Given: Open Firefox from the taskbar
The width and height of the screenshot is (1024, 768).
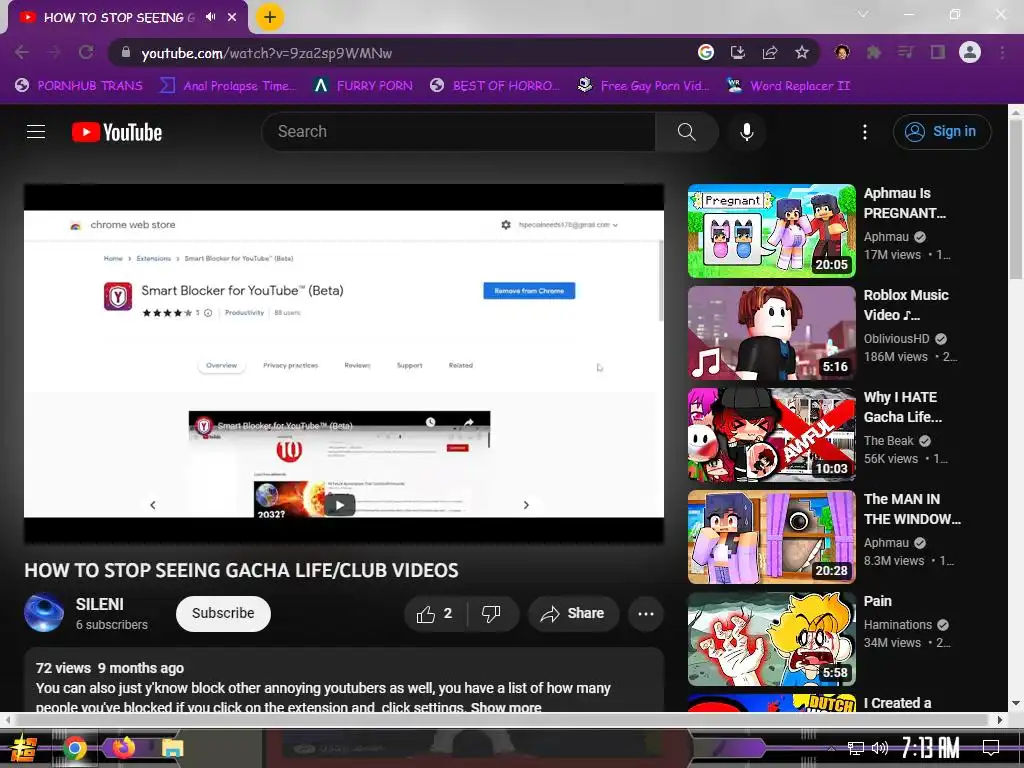Looking at the screenshot, I should (x=123, y=748).
